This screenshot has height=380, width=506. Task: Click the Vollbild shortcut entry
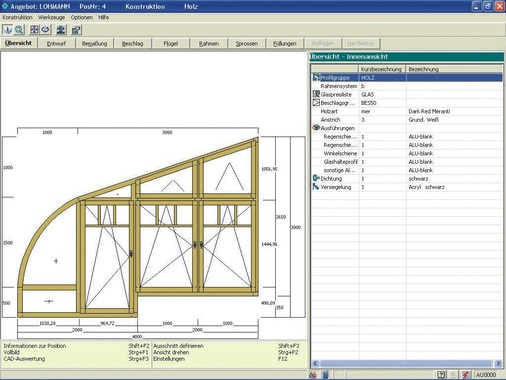coord(12,352)
